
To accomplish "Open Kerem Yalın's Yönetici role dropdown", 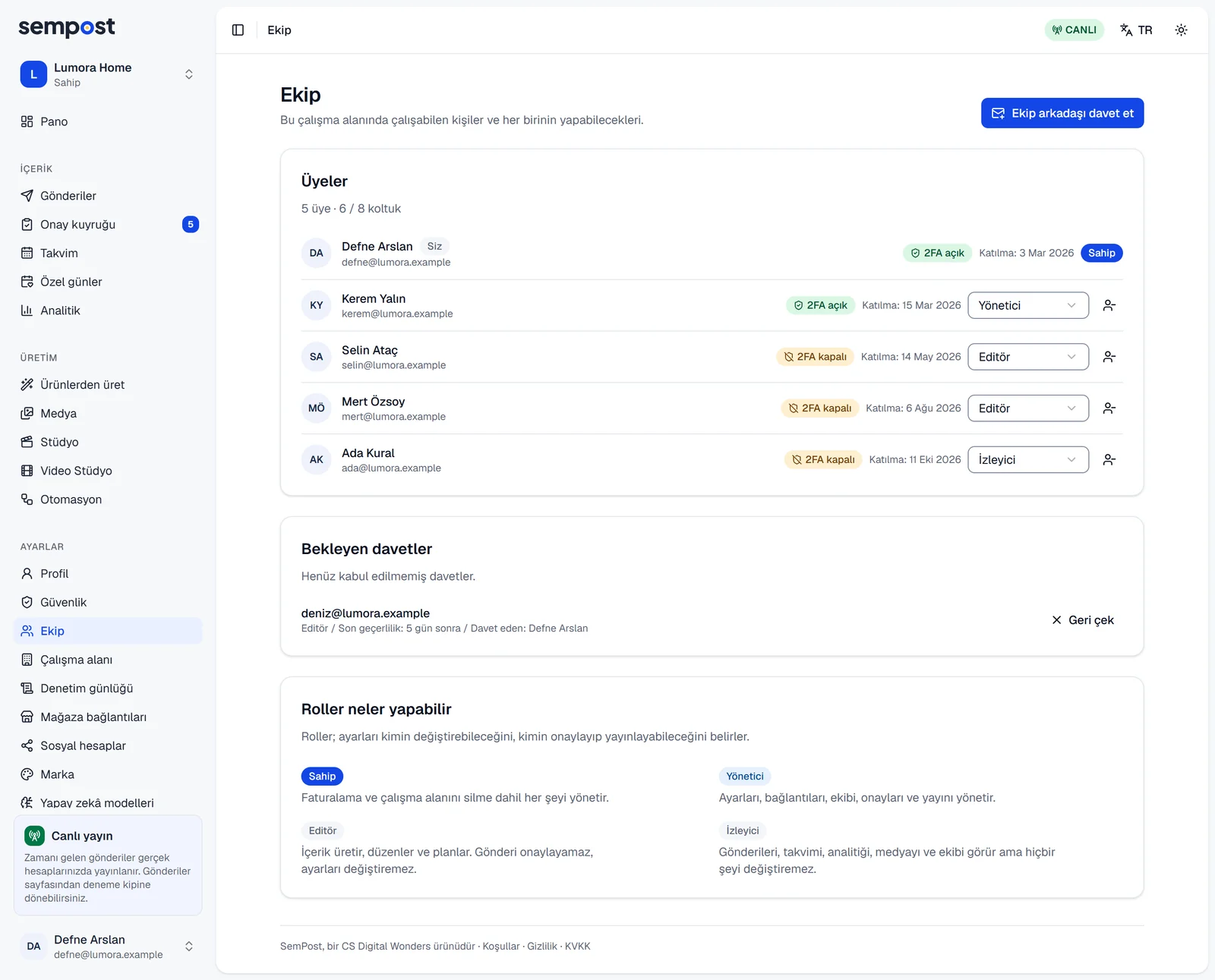I will (1028, 305).
